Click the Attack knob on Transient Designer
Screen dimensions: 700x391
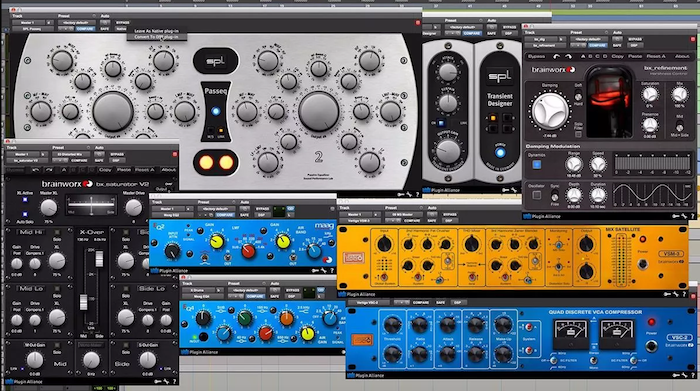[448, 72]
